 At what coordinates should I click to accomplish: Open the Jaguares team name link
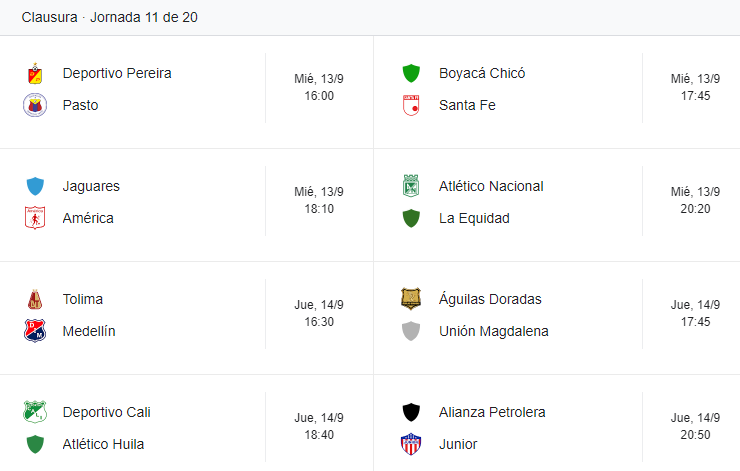[x=91, y=186]
